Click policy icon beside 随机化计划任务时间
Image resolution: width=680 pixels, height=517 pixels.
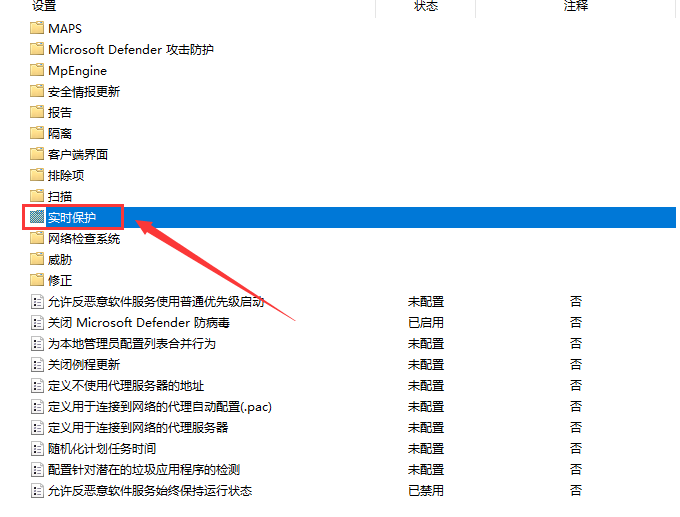38,448
